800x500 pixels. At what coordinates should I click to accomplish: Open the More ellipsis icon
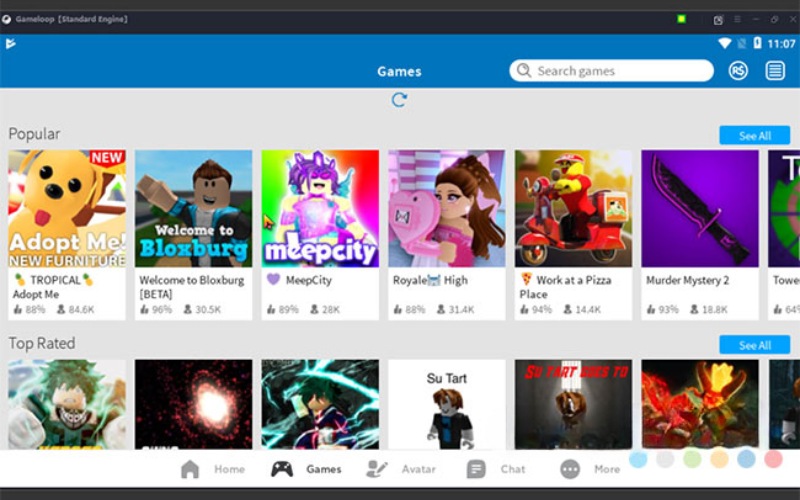click(570, 469)
